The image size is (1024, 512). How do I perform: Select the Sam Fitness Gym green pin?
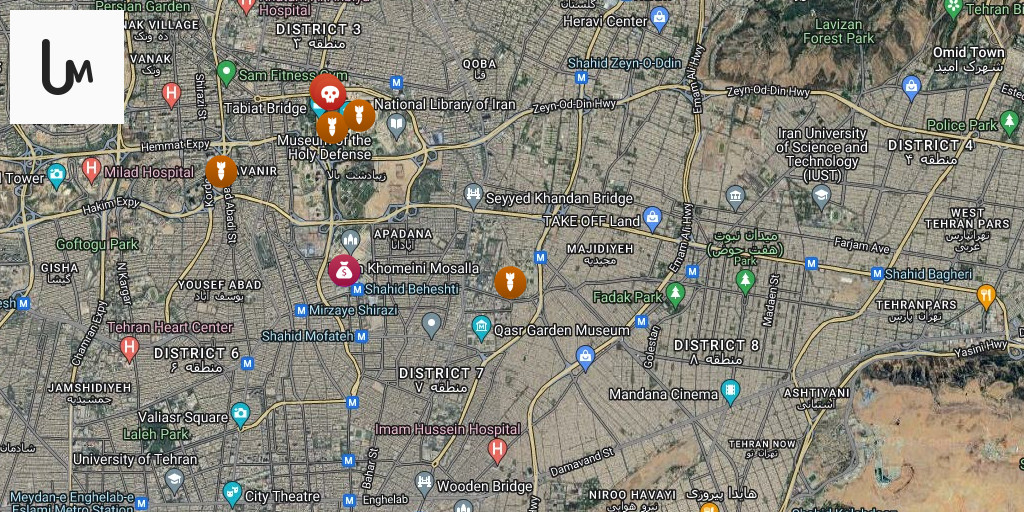click(x=226, y=72)
